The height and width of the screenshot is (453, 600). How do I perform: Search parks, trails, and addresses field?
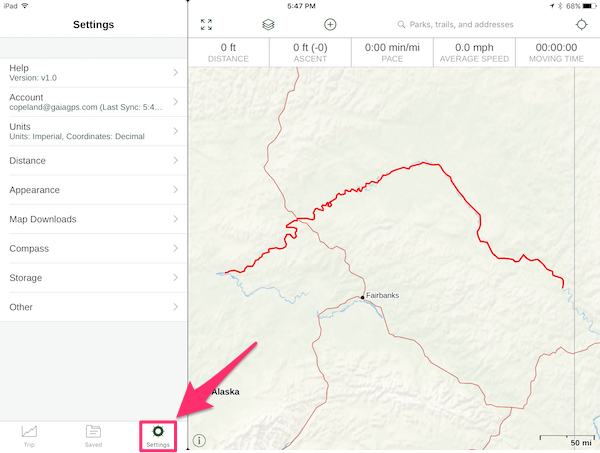pyautogui.click(x=455, y=24)
